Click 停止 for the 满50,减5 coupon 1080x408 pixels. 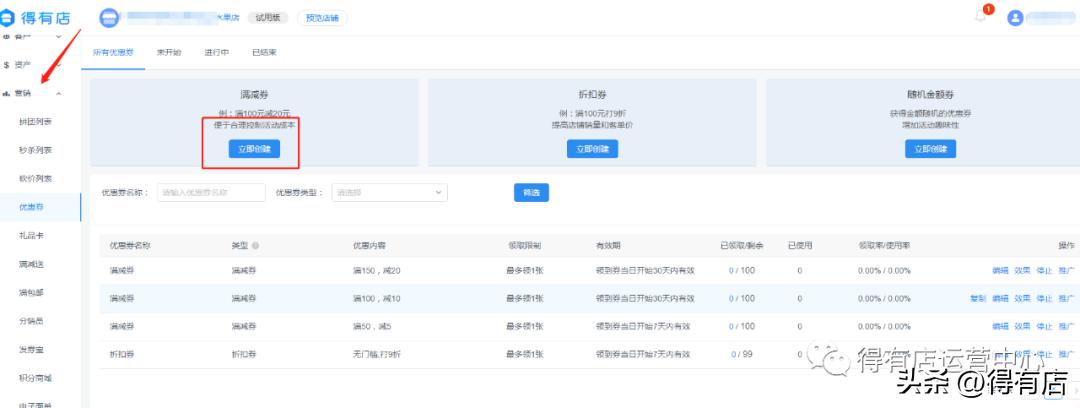click(x=1044, y=326)
